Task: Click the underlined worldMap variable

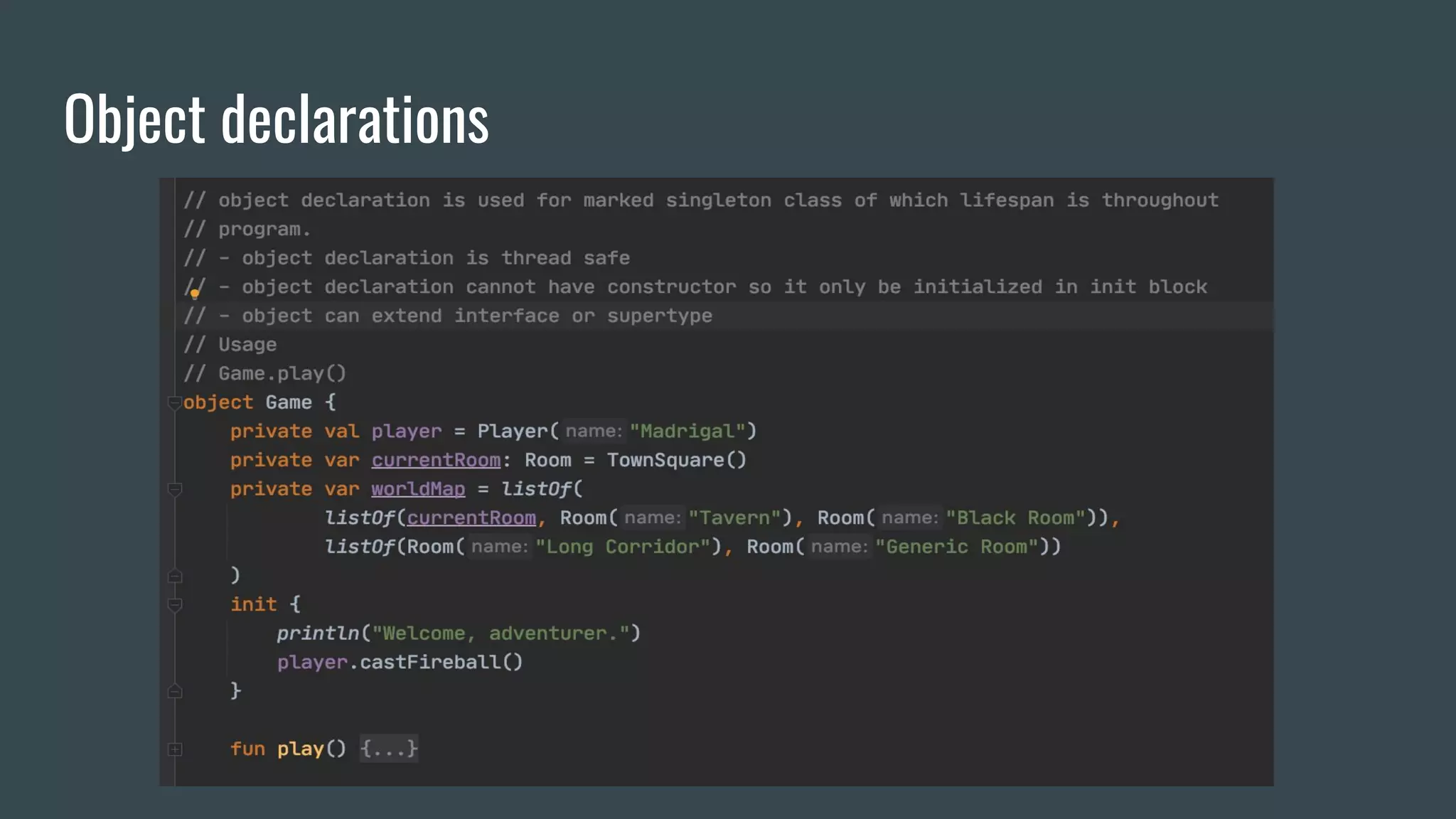Action: pos(418,489)
